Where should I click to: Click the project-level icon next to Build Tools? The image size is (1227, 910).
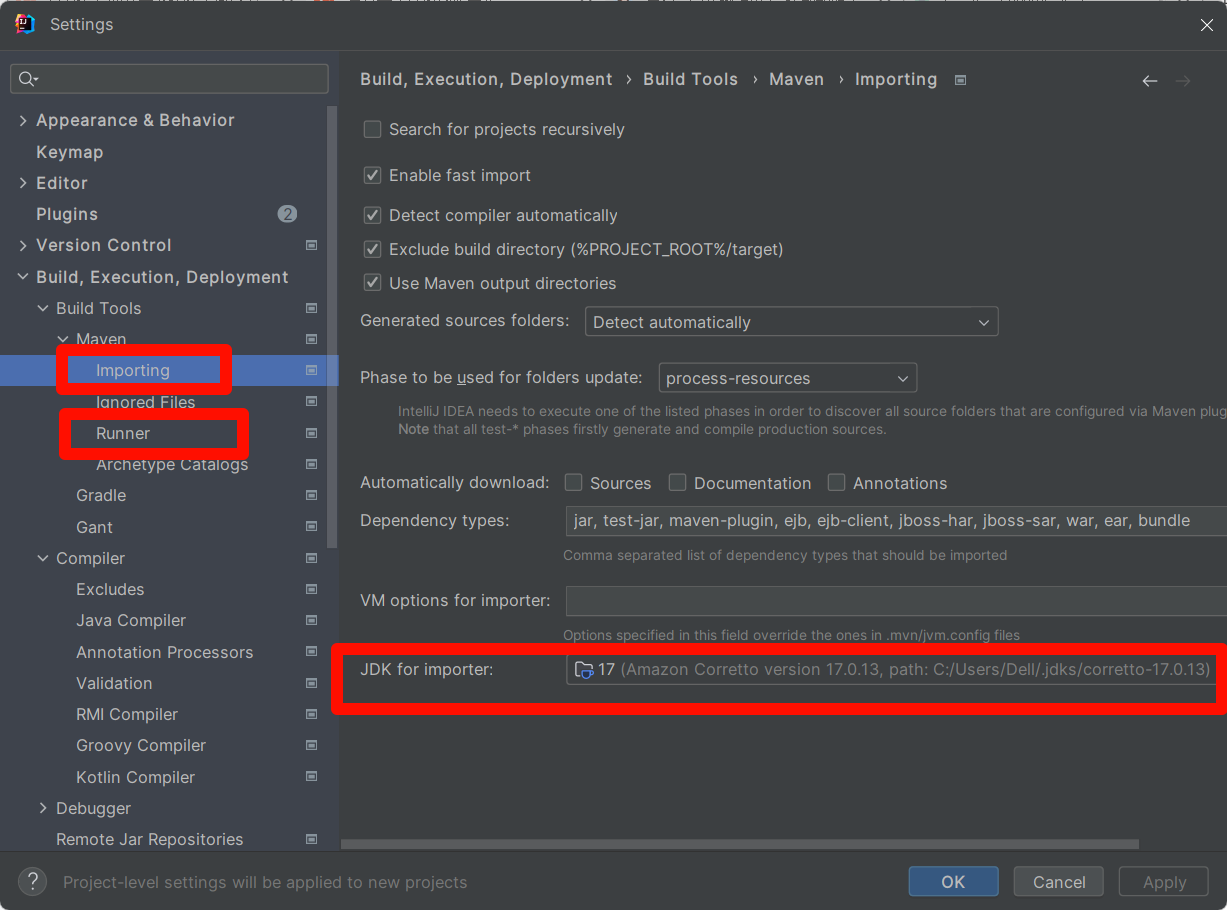tap(312, 308)
